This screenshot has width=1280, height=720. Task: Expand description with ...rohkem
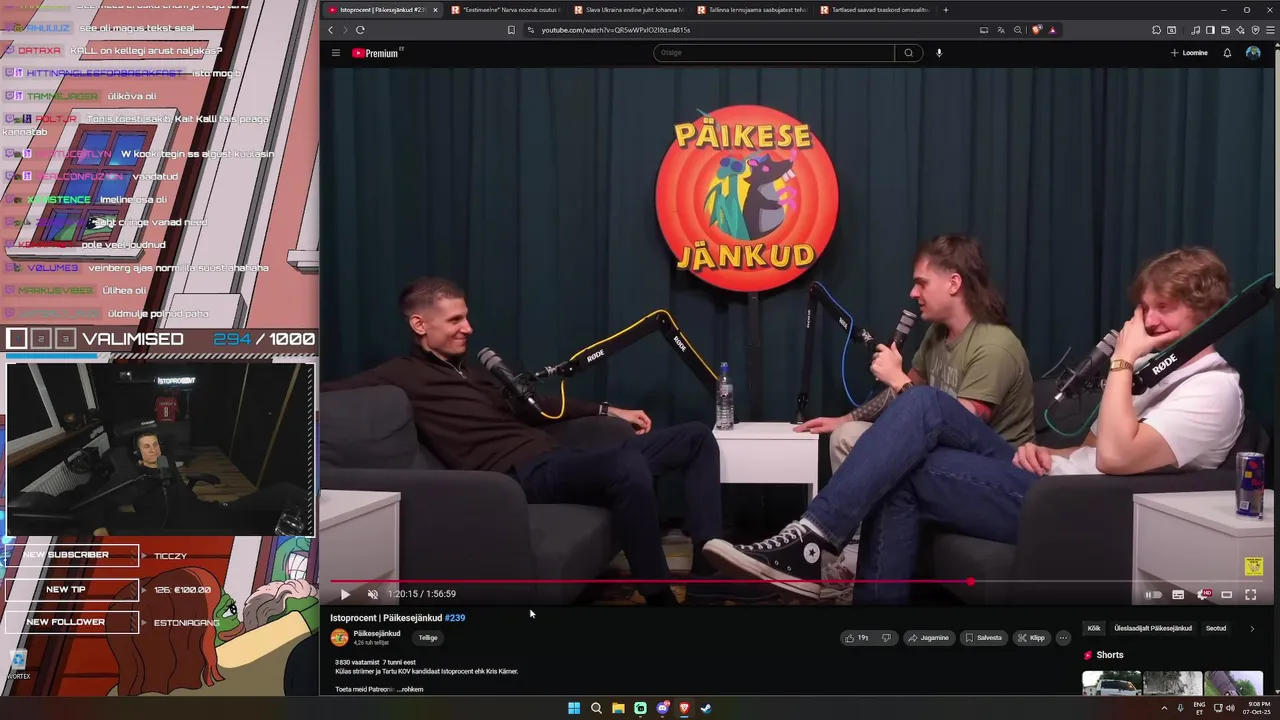click(410, 689)
